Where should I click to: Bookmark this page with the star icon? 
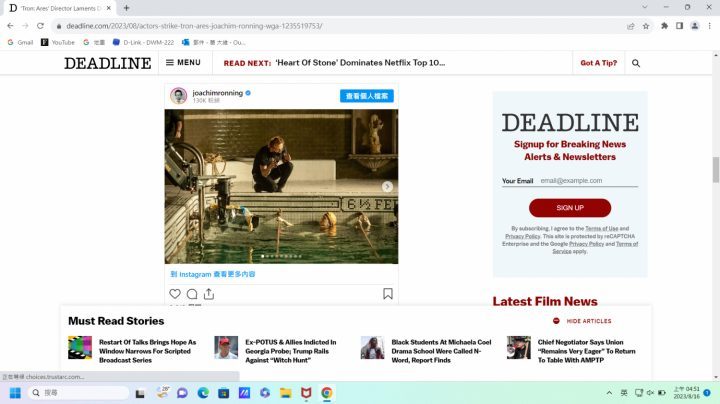(646, 26)
